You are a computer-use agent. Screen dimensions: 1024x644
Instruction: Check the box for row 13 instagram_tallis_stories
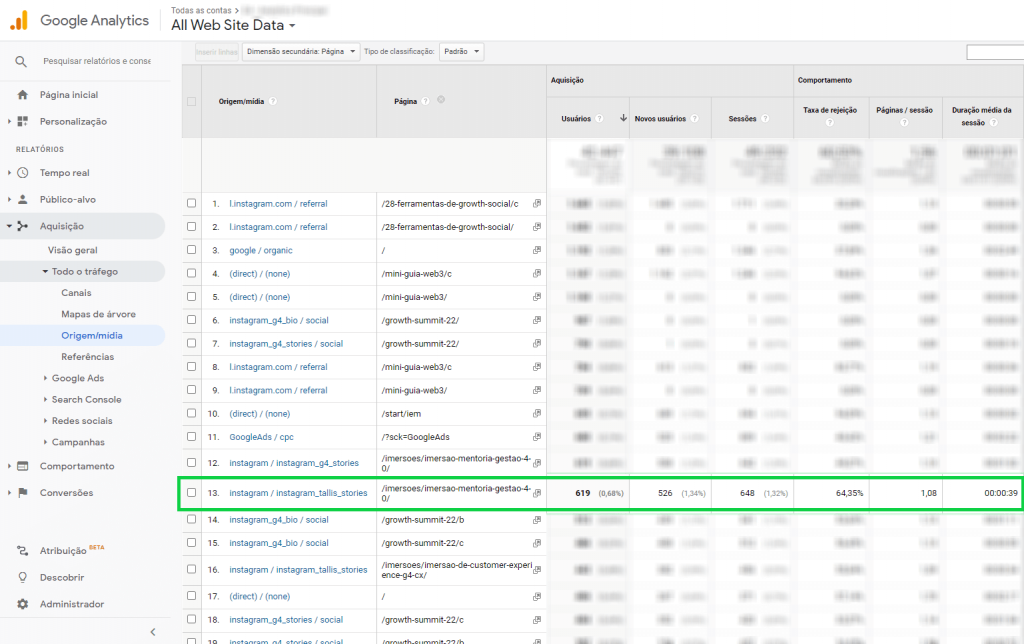coord(191,492)
